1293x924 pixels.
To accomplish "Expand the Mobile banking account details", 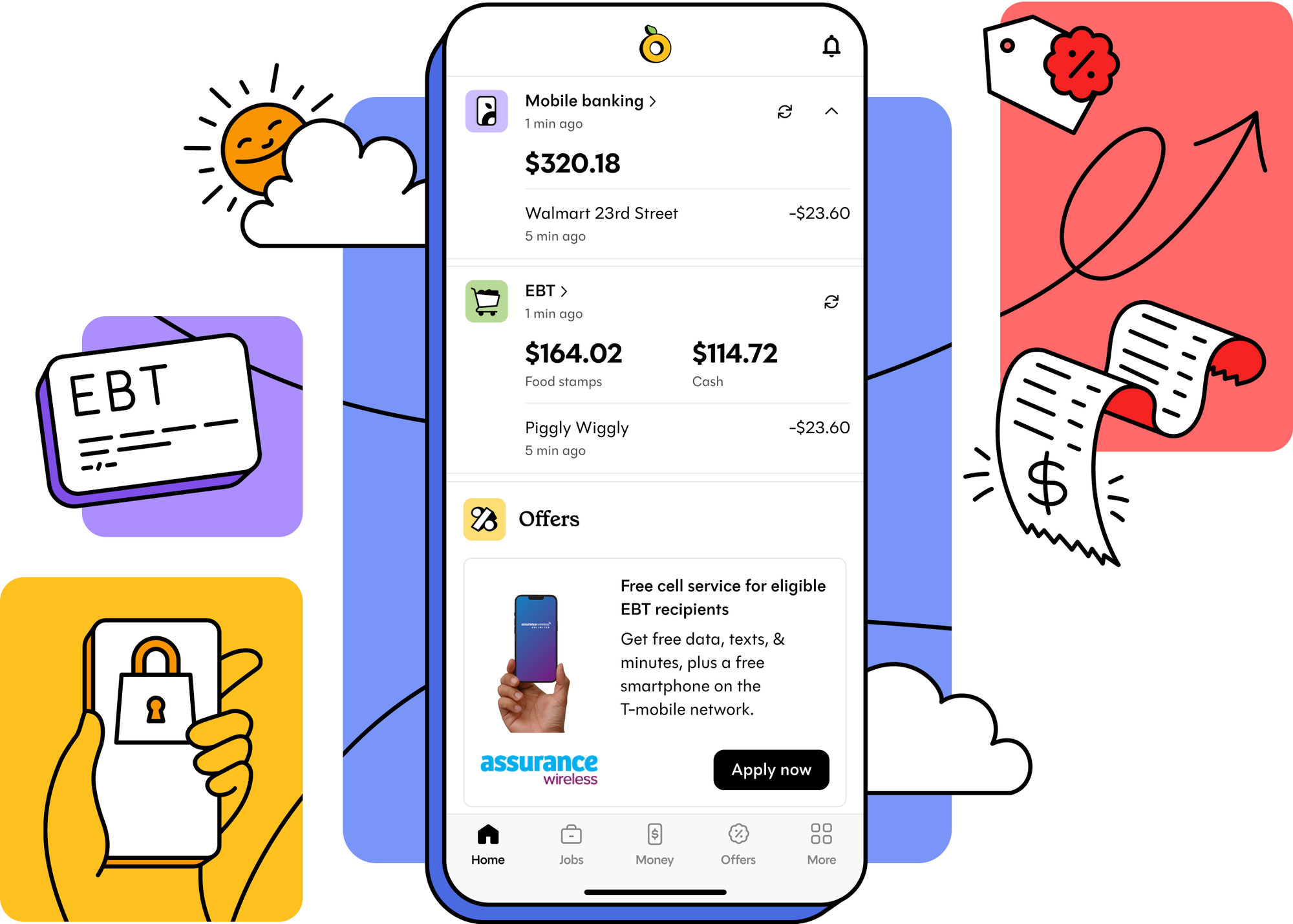I will coord(831,111).
